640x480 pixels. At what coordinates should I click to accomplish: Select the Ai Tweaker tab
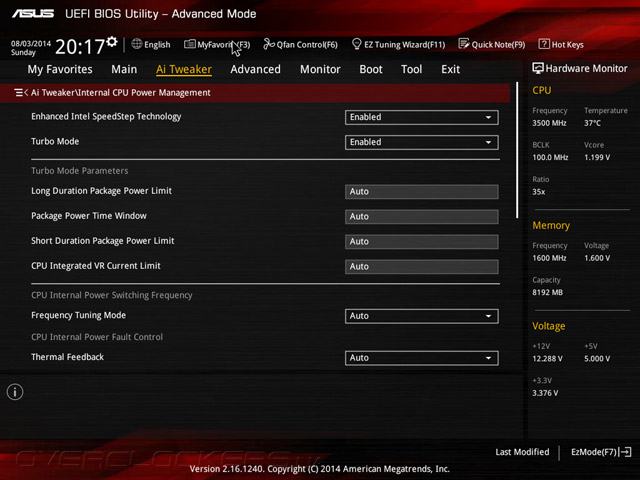pyautogui.click(x=184, y=69)
